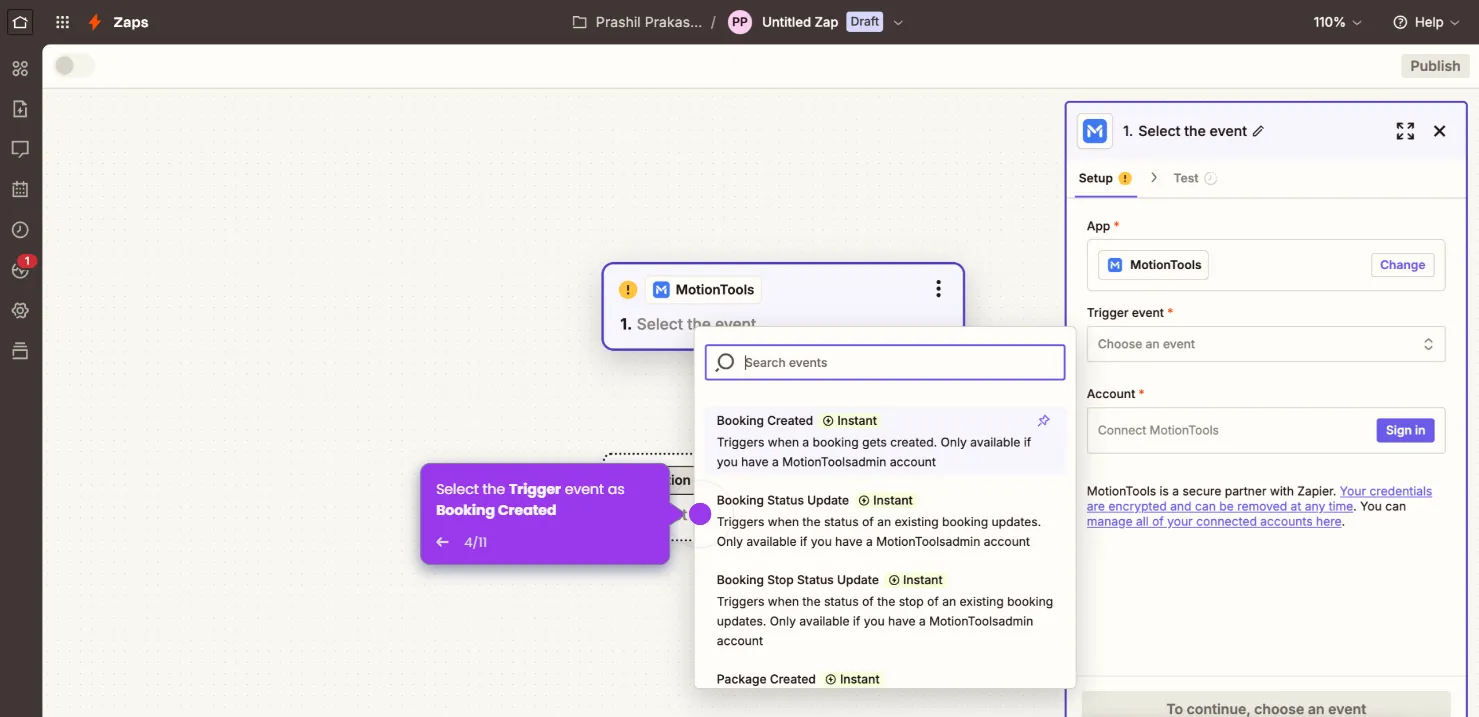Click the Publish button
This screenshot has width=1479, height=717.
(x=1434, y=65)
